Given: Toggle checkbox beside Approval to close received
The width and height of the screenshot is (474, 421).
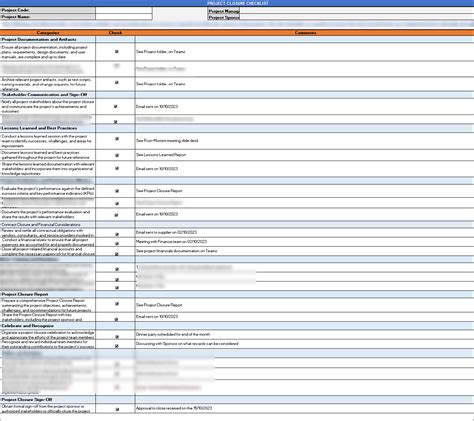Looking at the screenshot, I should click(x=117, y=409).
